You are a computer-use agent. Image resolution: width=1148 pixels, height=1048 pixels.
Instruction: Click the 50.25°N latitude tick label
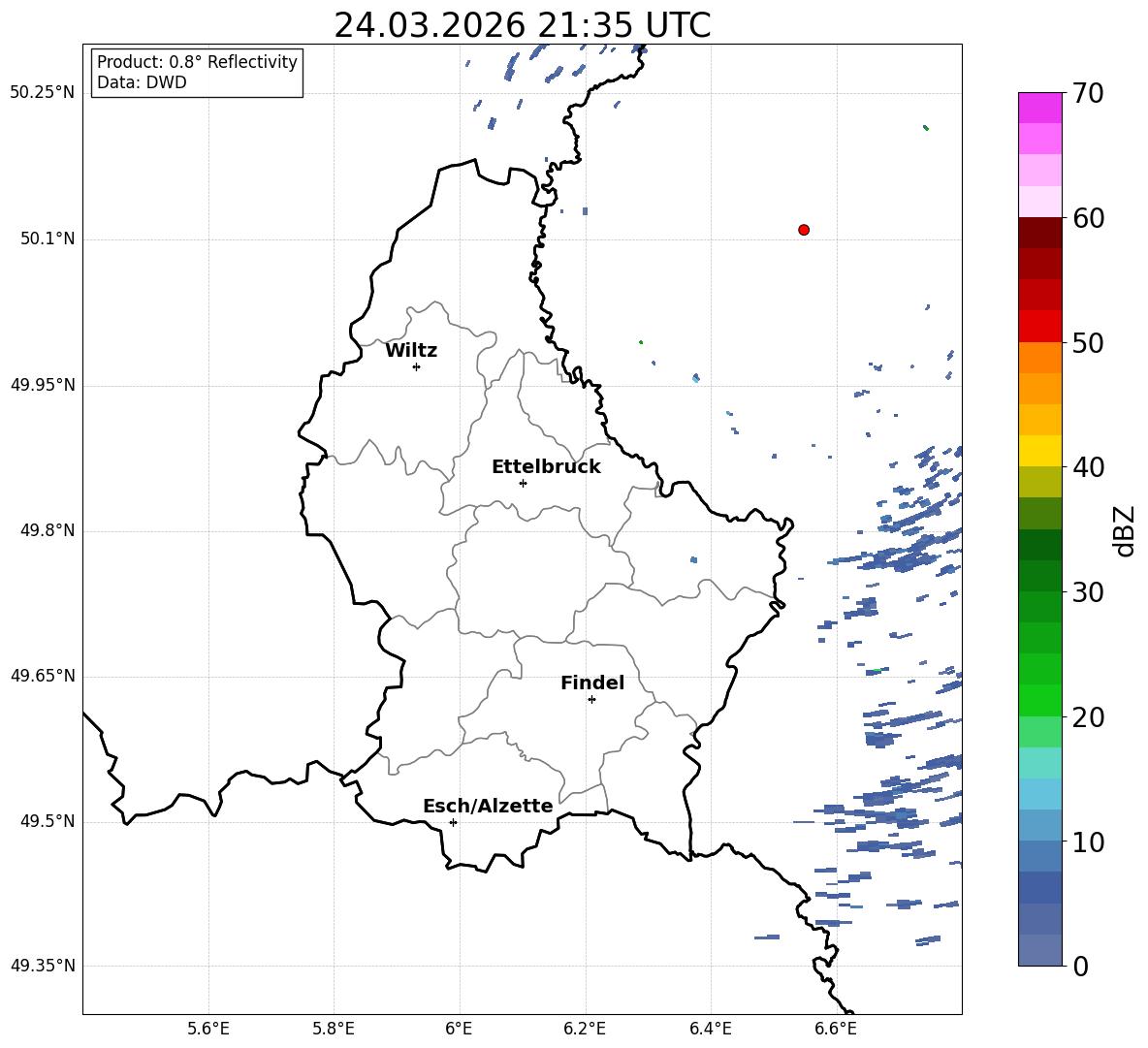tap(43, 93)
